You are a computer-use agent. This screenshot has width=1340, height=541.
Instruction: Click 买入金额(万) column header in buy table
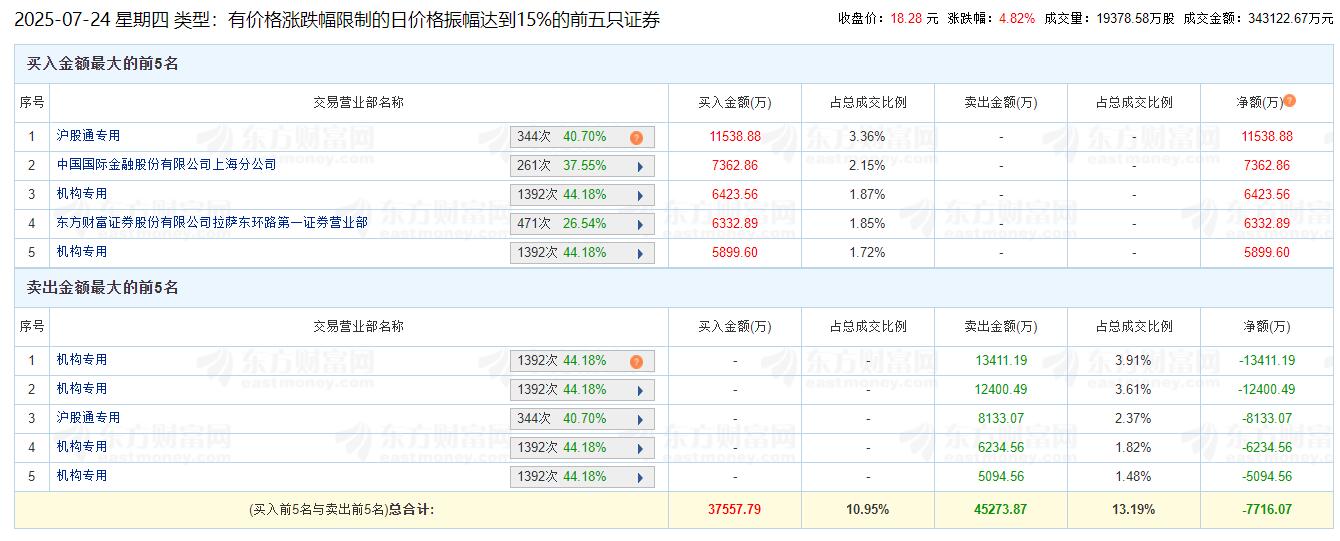pyautogui.click(x=734, y=102)
